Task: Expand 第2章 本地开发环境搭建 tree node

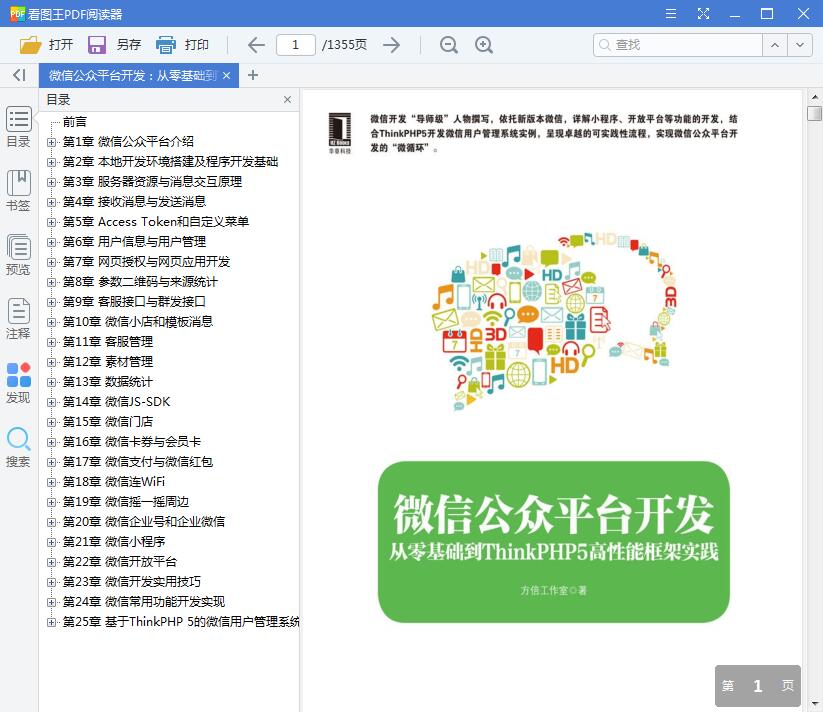Action: (51, 162)
